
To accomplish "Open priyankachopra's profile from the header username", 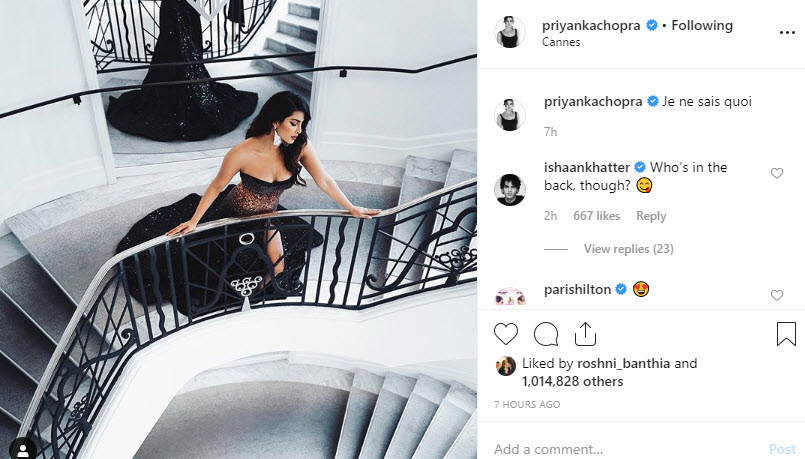I will pos(591,25).
